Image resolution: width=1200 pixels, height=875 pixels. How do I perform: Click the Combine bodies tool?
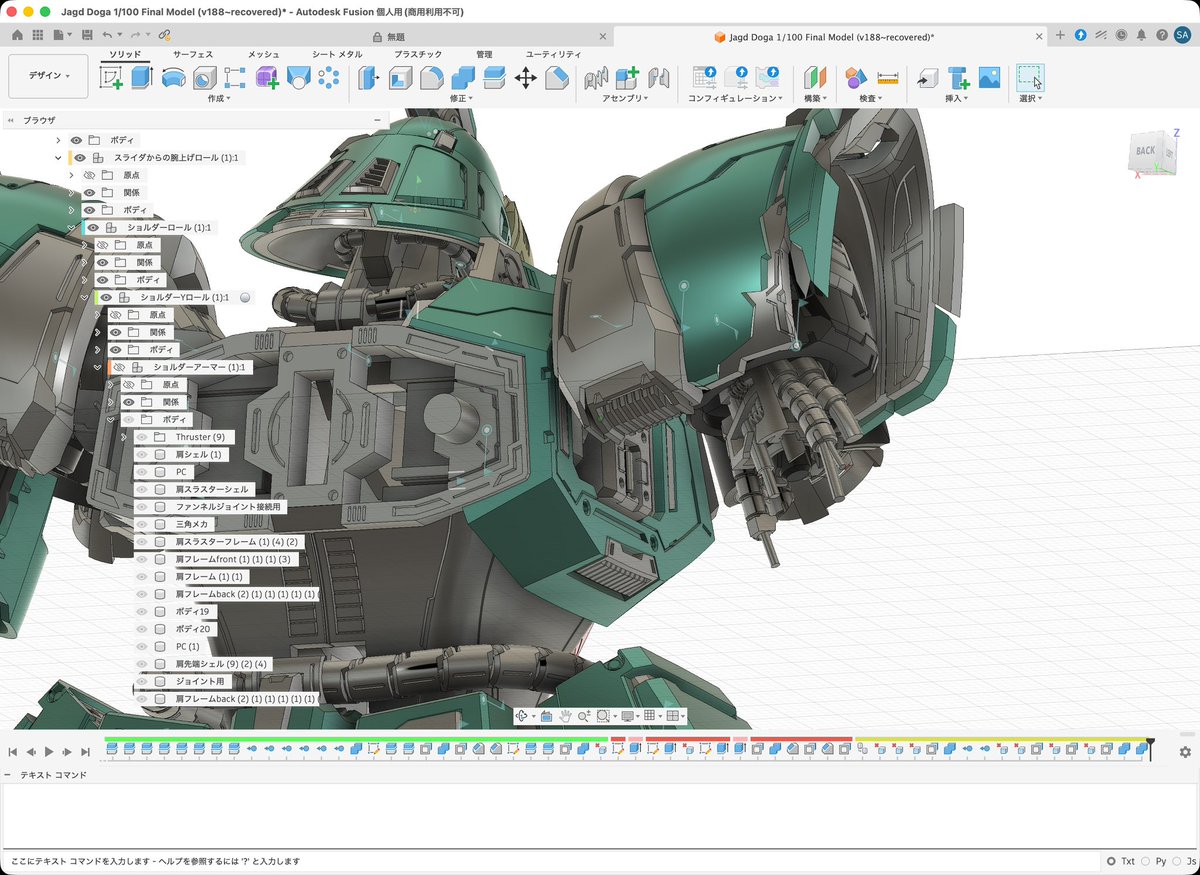pyautogui.click(x=463, y=78)
